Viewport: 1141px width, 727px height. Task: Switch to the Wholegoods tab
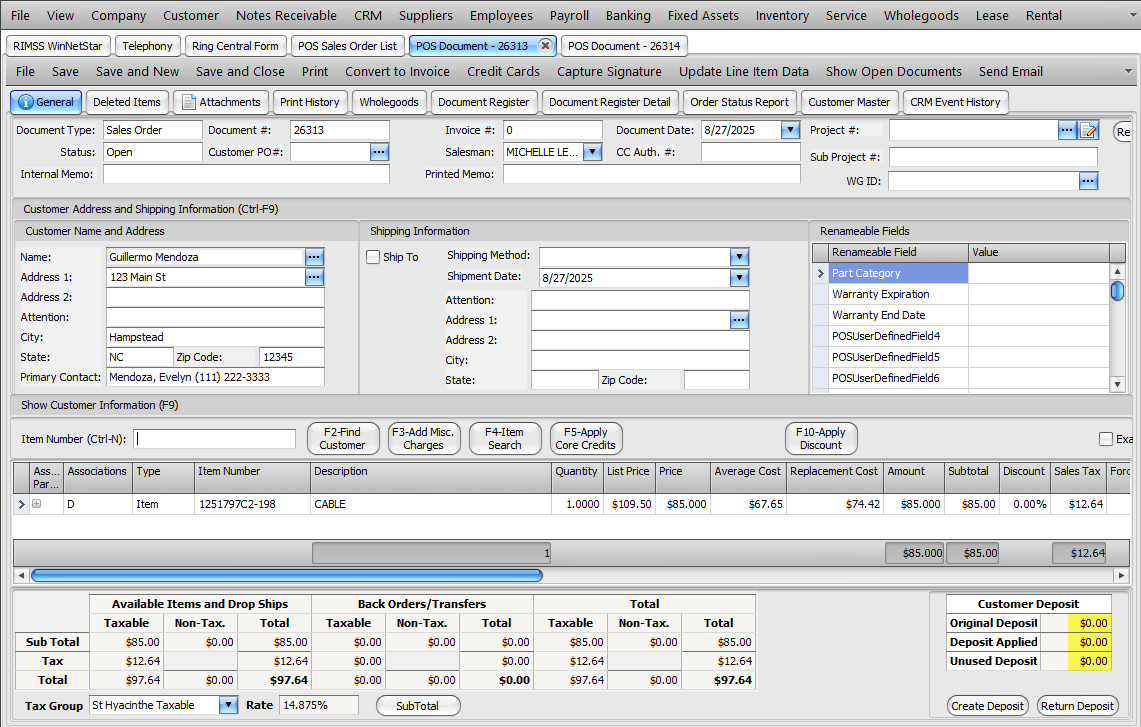[389, 102]
